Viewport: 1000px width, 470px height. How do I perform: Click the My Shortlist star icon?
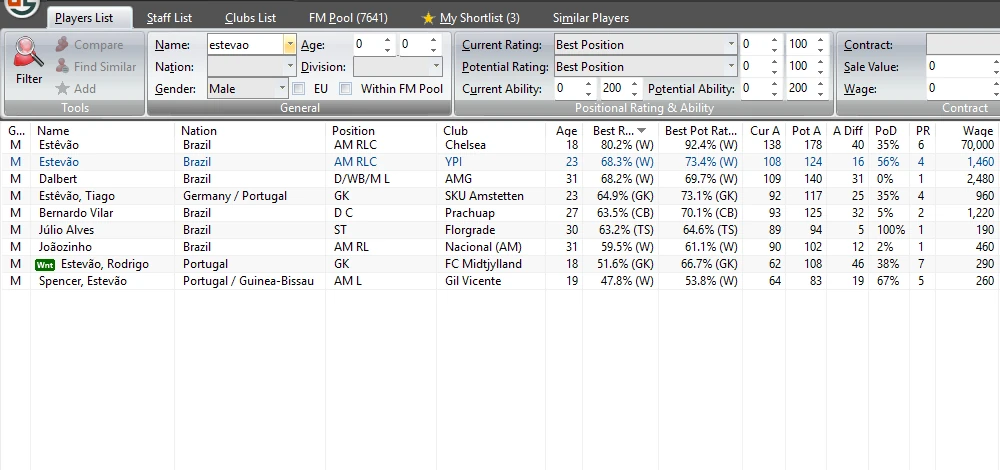click(x=429, y=18)
